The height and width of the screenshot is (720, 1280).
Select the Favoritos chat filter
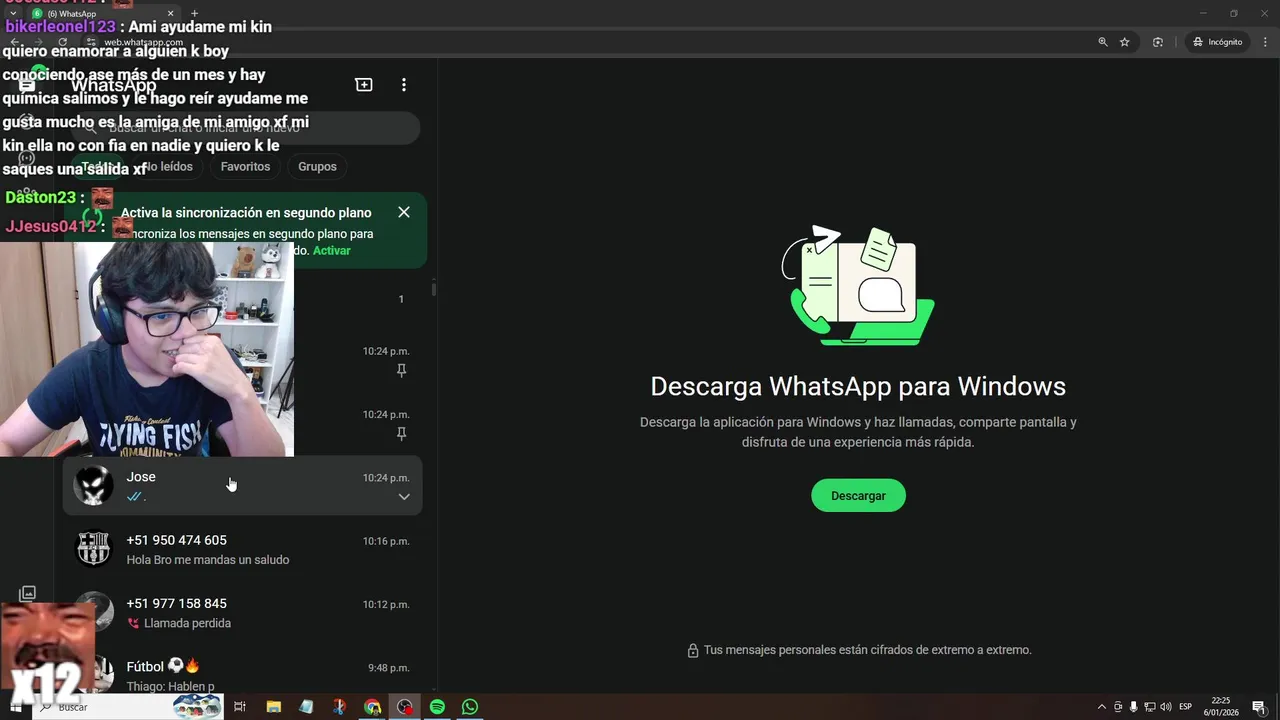[245, 167]
